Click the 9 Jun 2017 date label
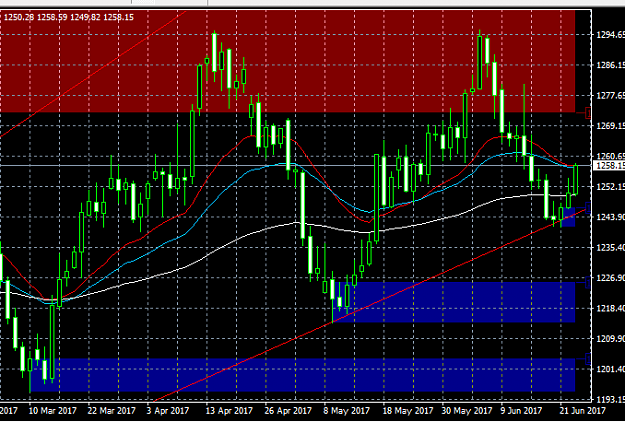This screenshot has height=422, width=625. 521,410
